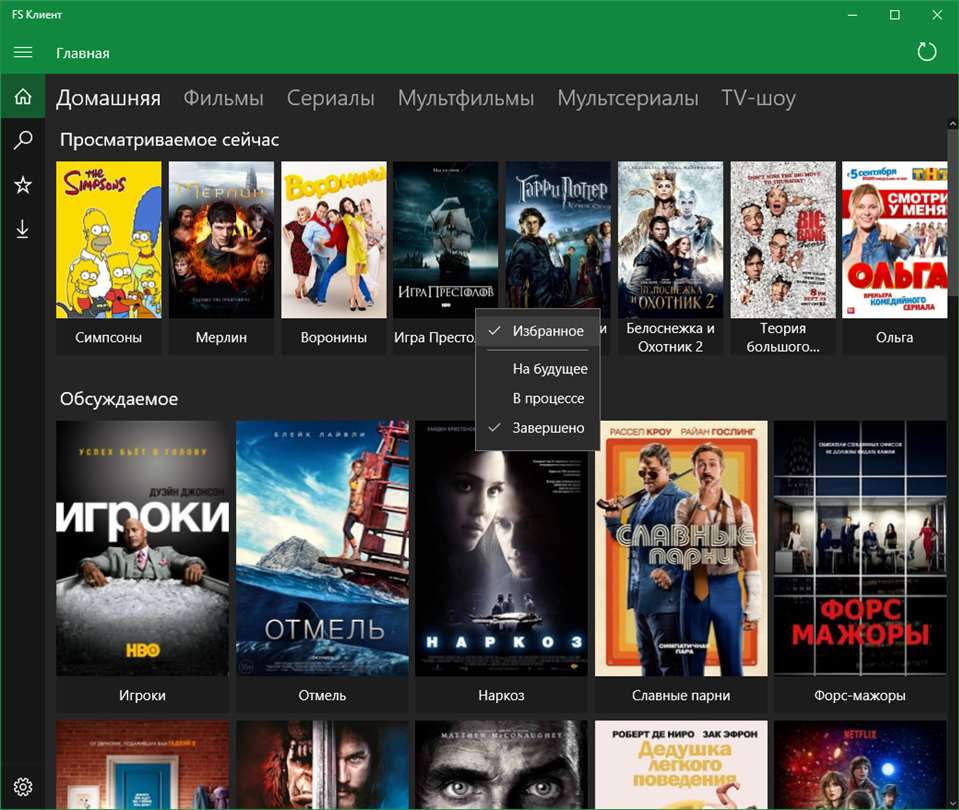Open the Воронины poster

click(334, 240)
